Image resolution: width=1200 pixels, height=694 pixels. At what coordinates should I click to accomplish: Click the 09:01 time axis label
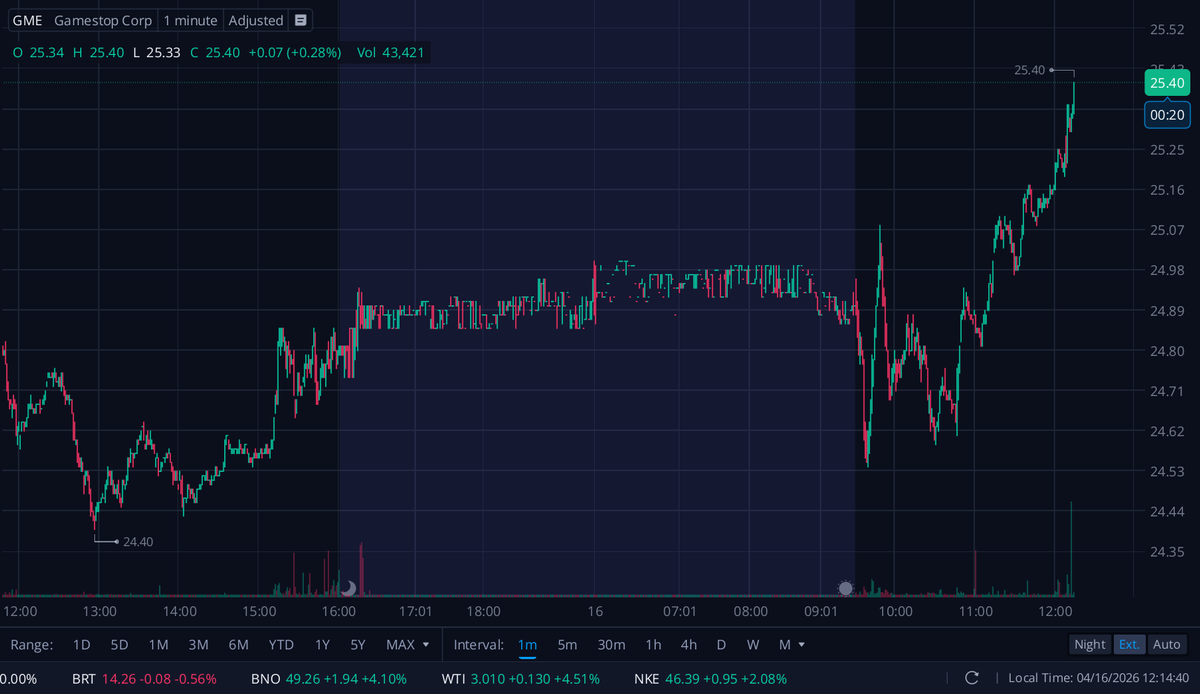(820, 611)
